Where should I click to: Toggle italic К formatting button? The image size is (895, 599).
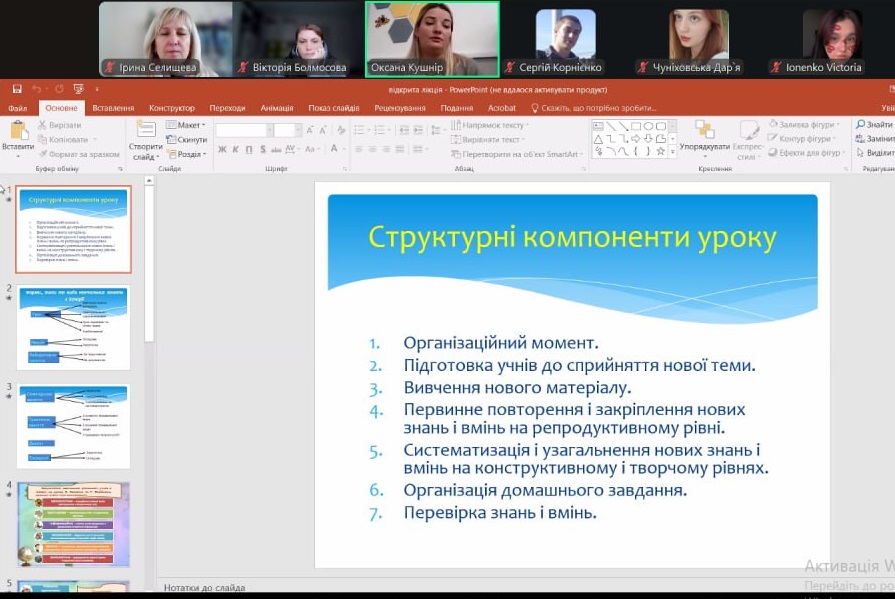click(x=235, y=150)
